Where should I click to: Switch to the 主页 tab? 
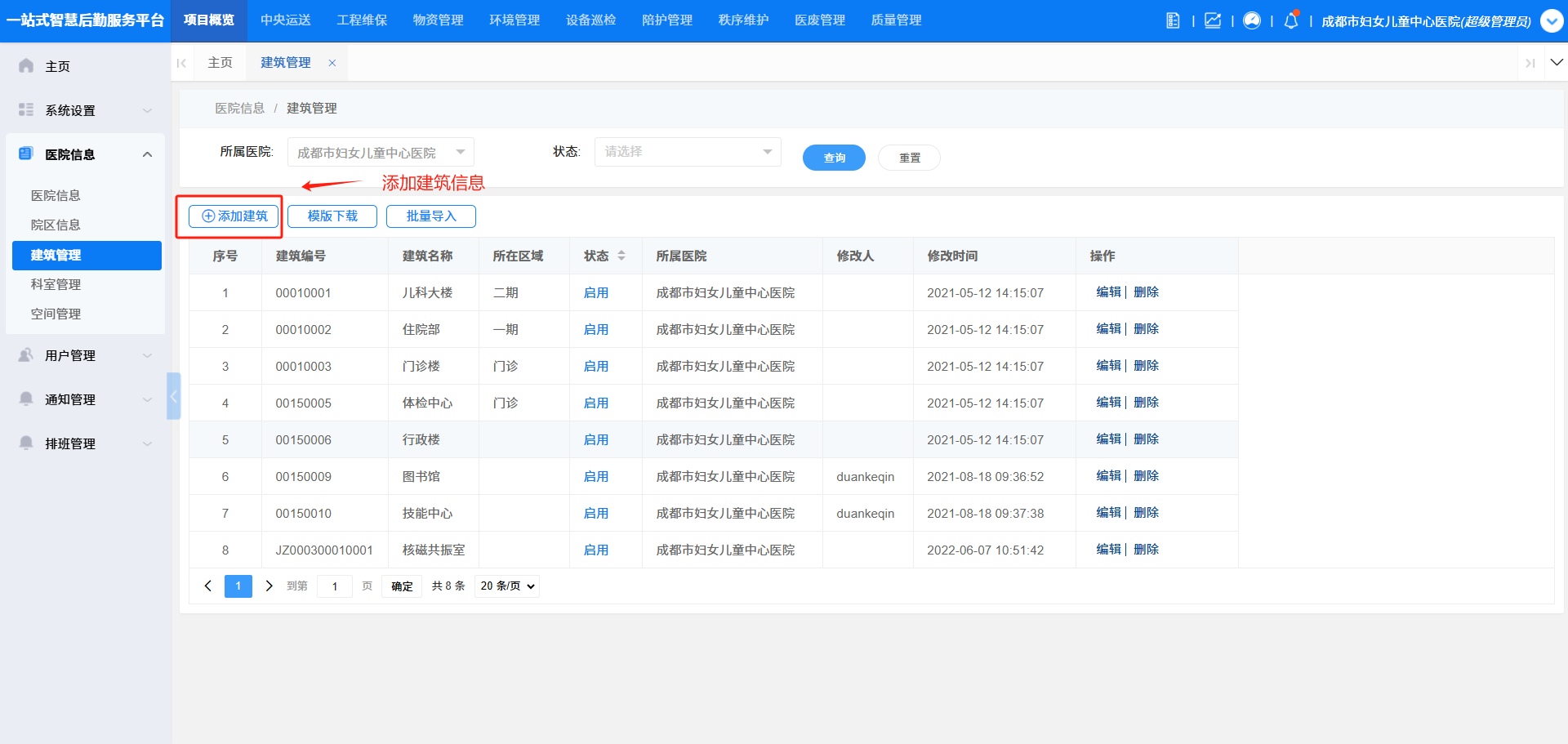coord(220,63)
